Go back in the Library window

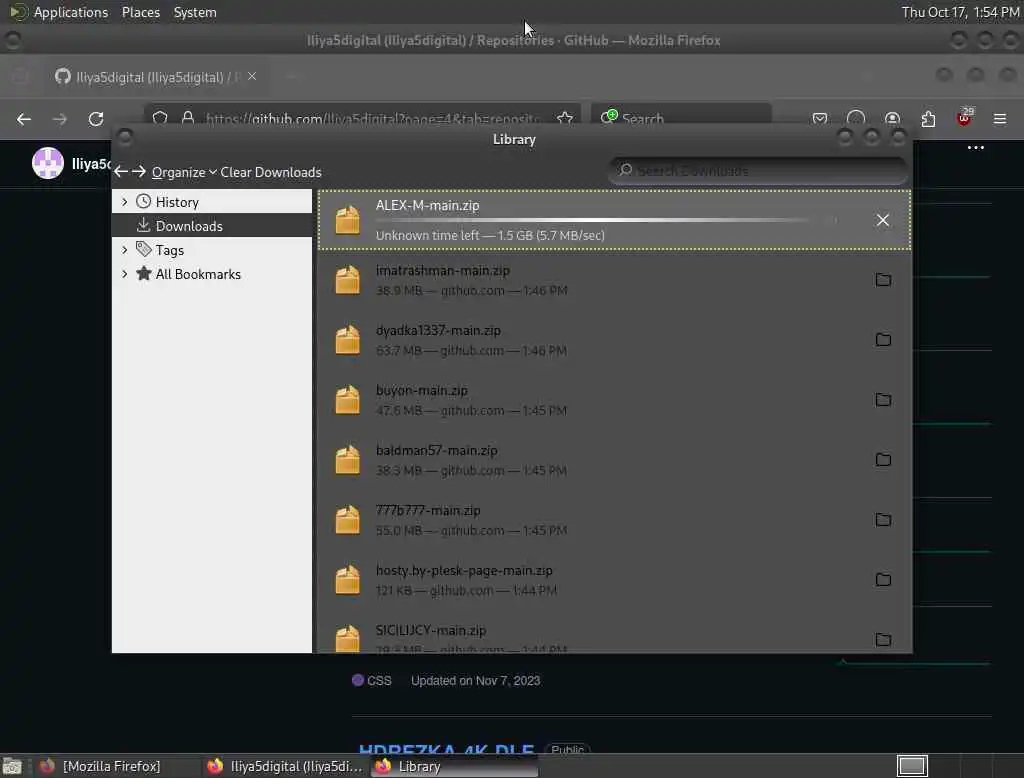pos(121,172)
